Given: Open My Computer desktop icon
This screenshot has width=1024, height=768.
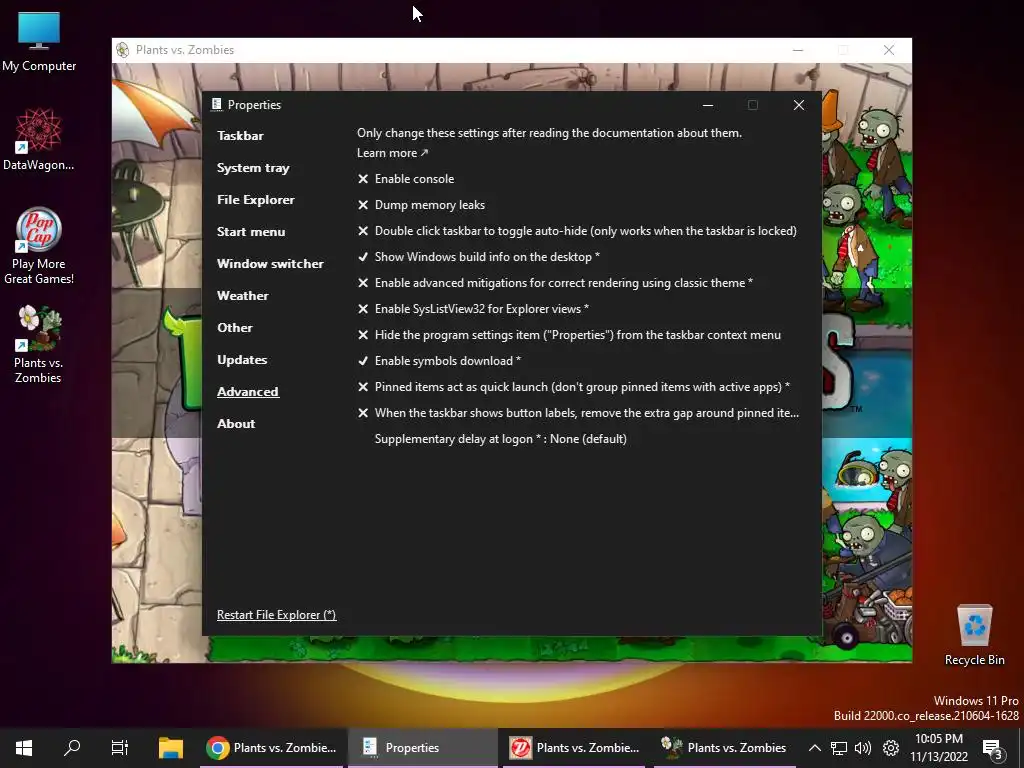Looking at the screenshot, I should pos(39,42).
